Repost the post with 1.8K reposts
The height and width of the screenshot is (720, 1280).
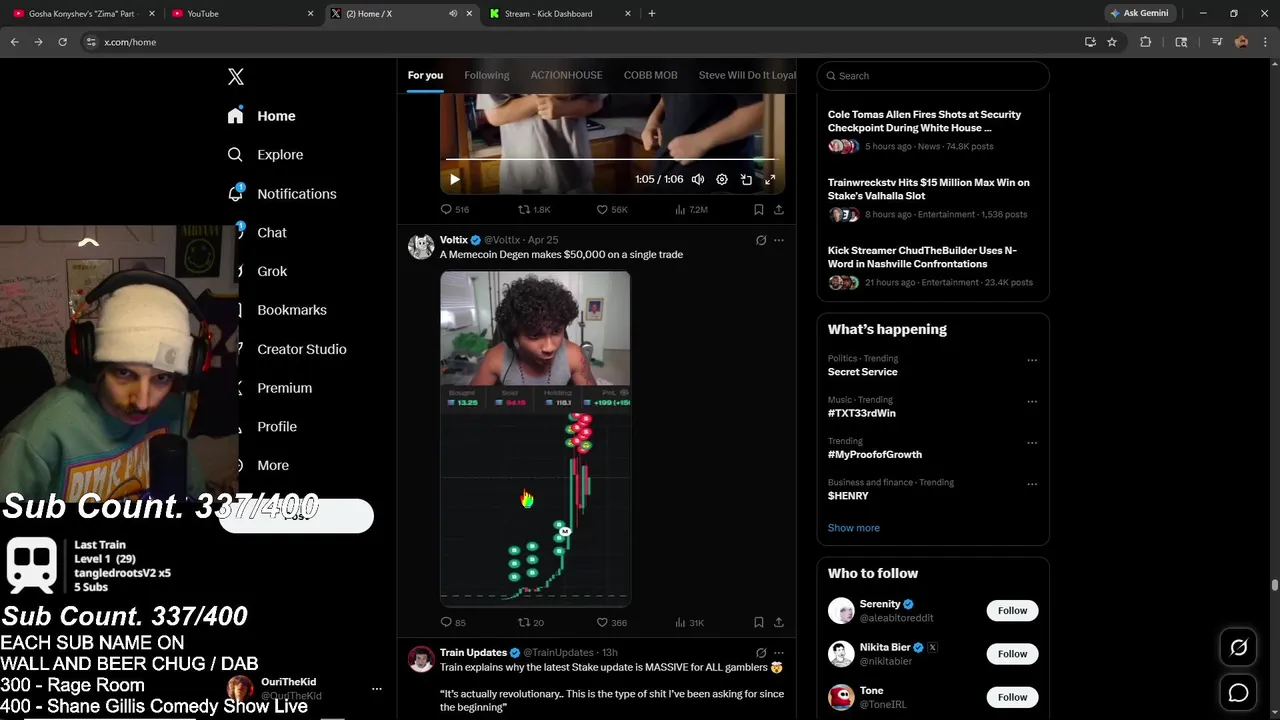(534, 210)
